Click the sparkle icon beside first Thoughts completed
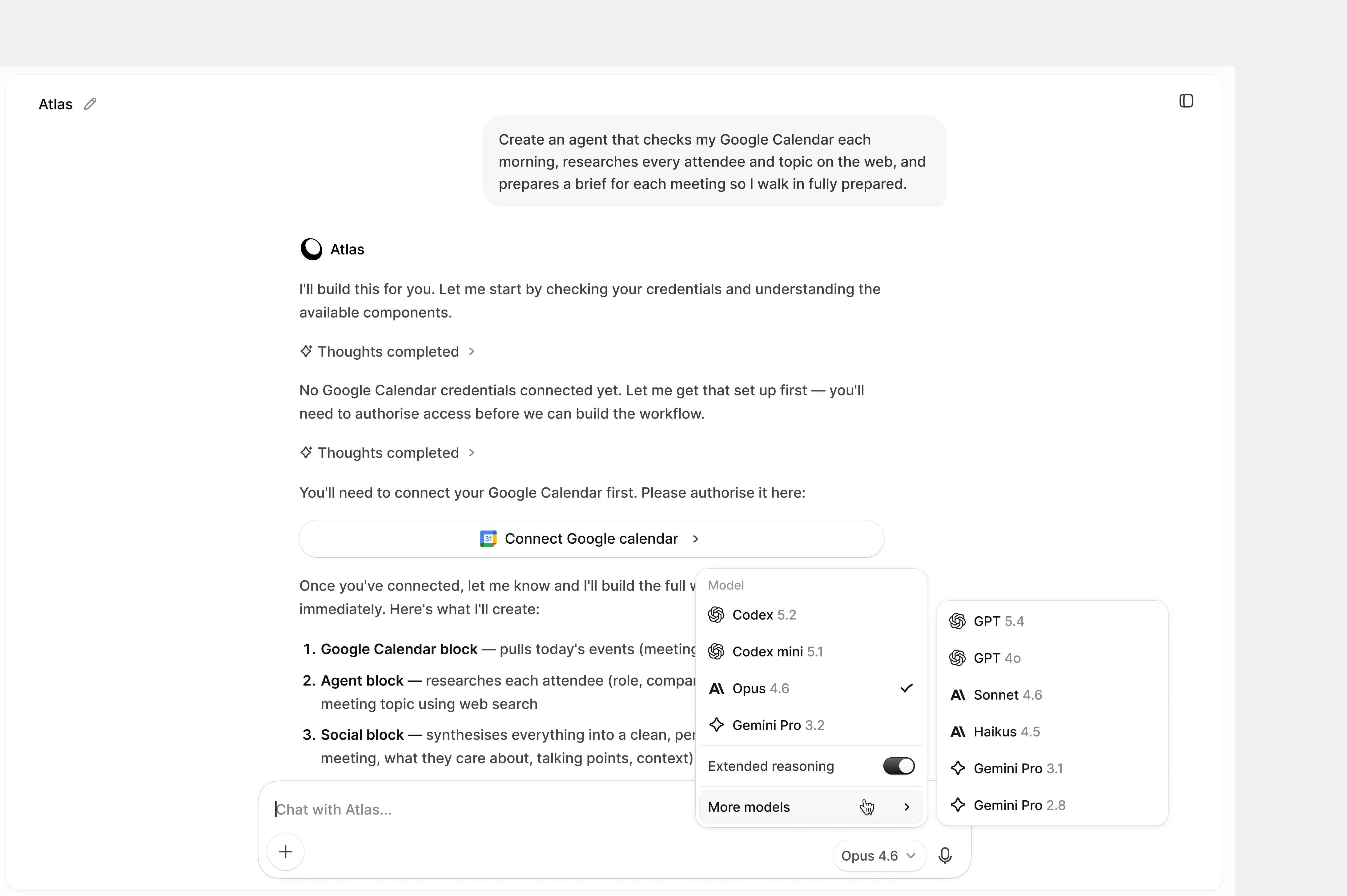Image resolution: width=1347 pixels, height=896 pixels. (306, 351)
